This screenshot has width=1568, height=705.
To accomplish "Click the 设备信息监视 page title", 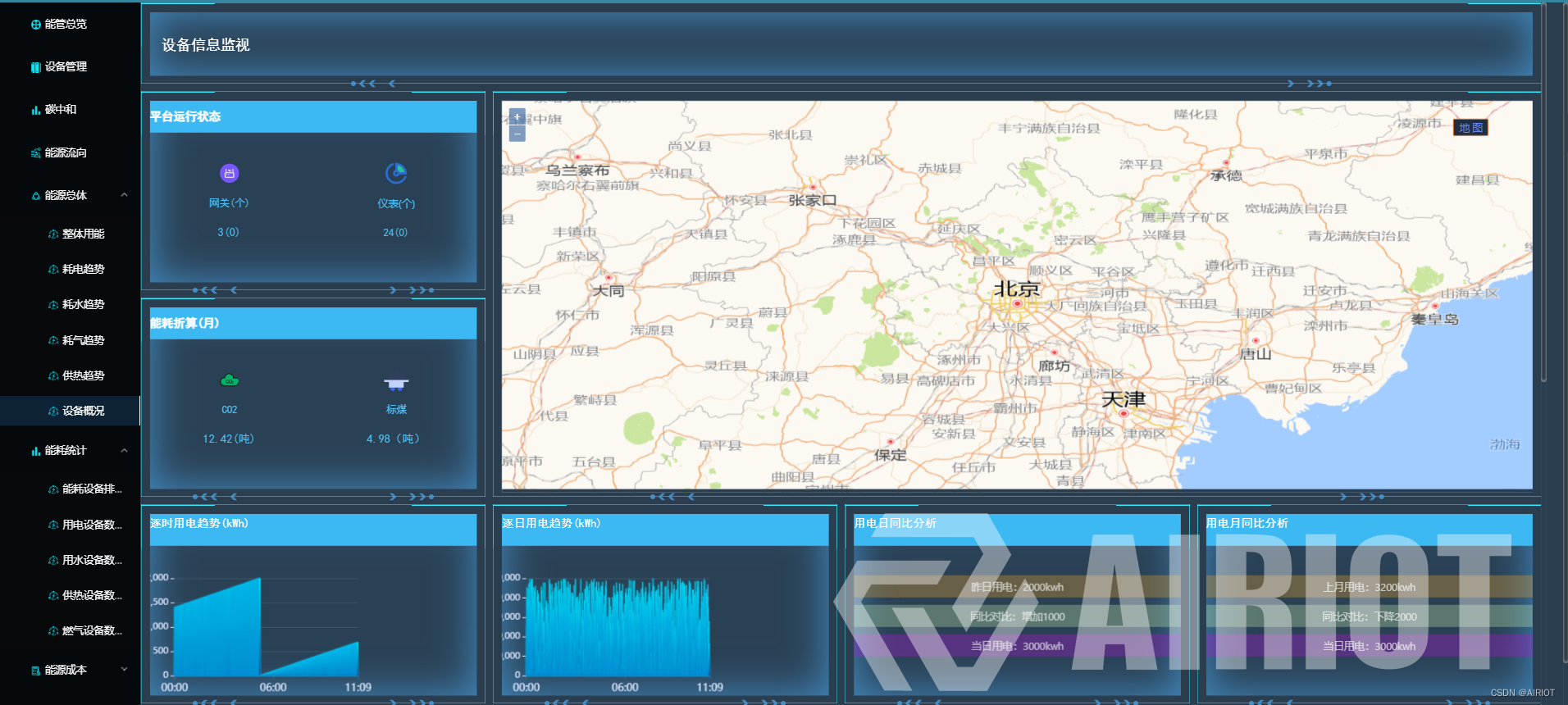I will click(206, 45).
